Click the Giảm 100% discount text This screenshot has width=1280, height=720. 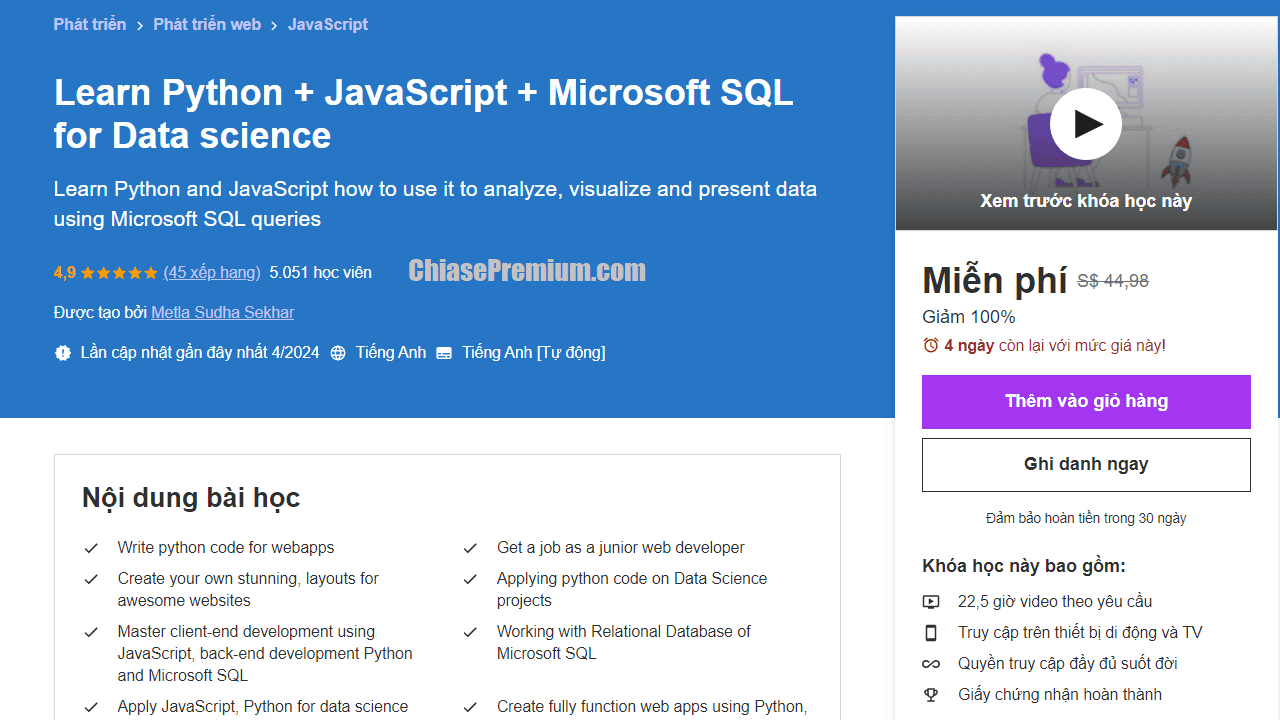tap(969, 317)
